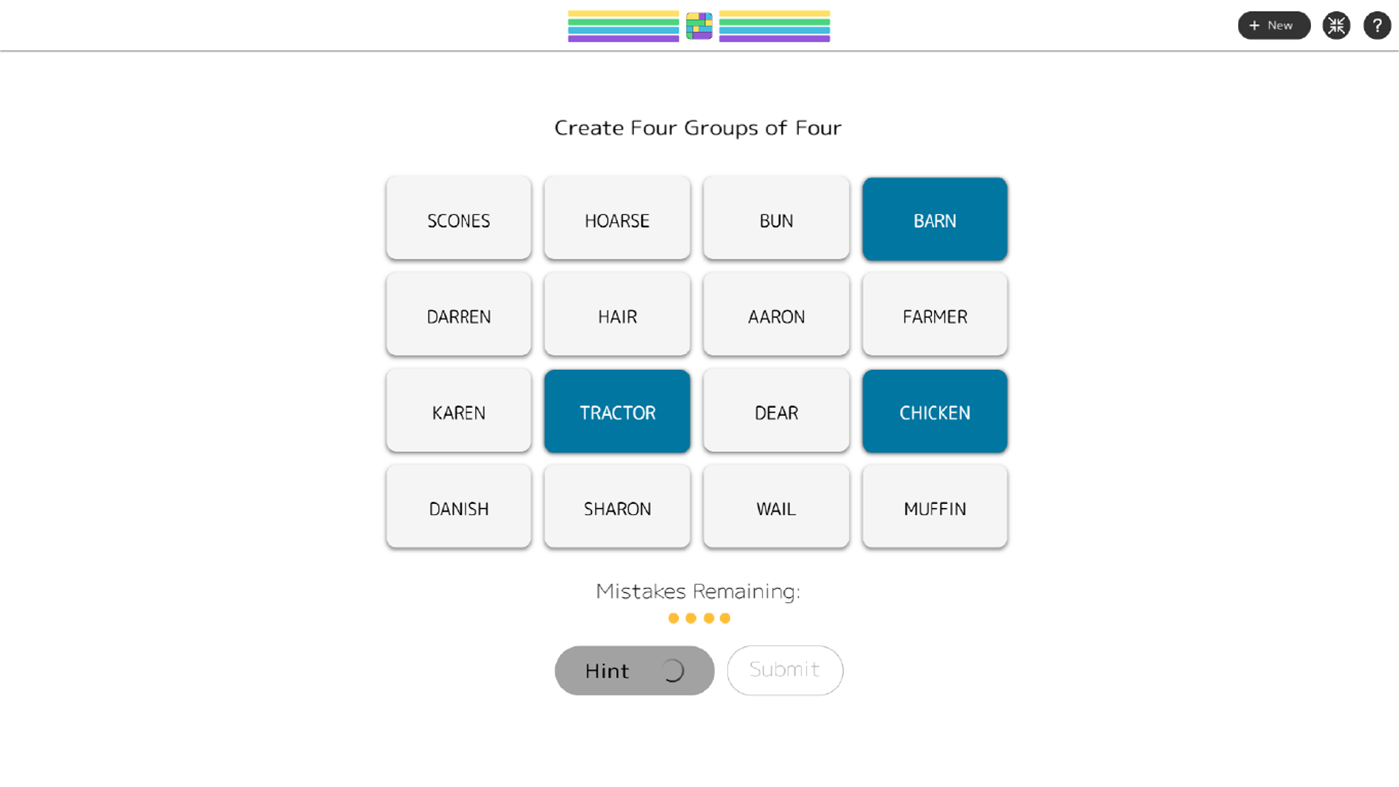Click the exit fullscreen arrows icon
1399x787 pixels.
click(x=1336, y=26)
